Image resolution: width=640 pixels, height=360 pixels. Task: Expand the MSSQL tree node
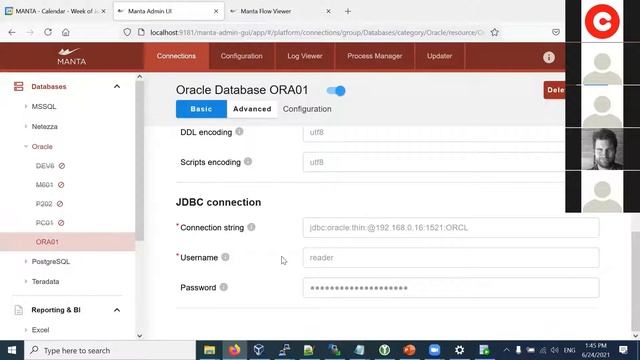point(26,106)
